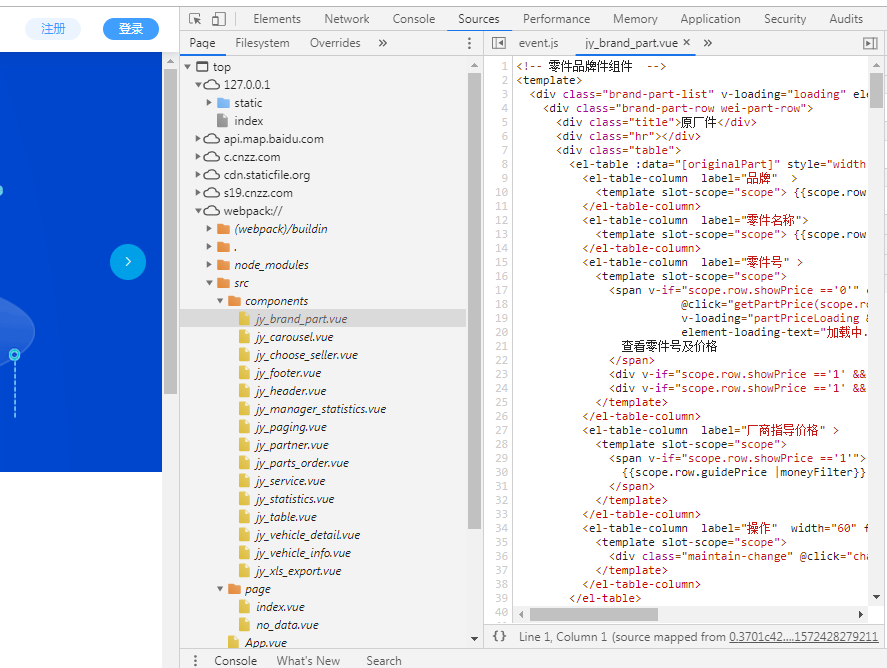Switch to the Network tab

pos(347,19)
